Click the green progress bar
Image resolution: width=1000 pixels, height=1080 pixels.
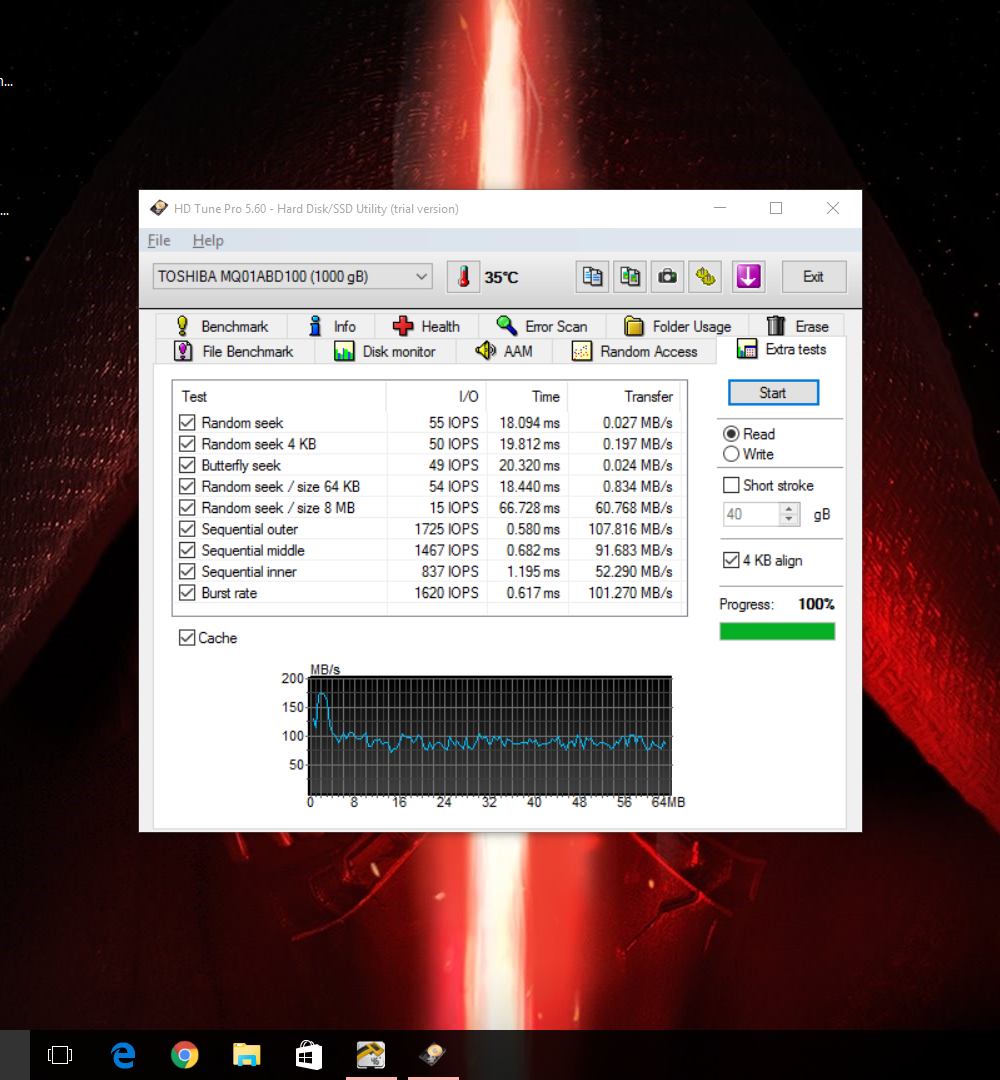(777, 631)
